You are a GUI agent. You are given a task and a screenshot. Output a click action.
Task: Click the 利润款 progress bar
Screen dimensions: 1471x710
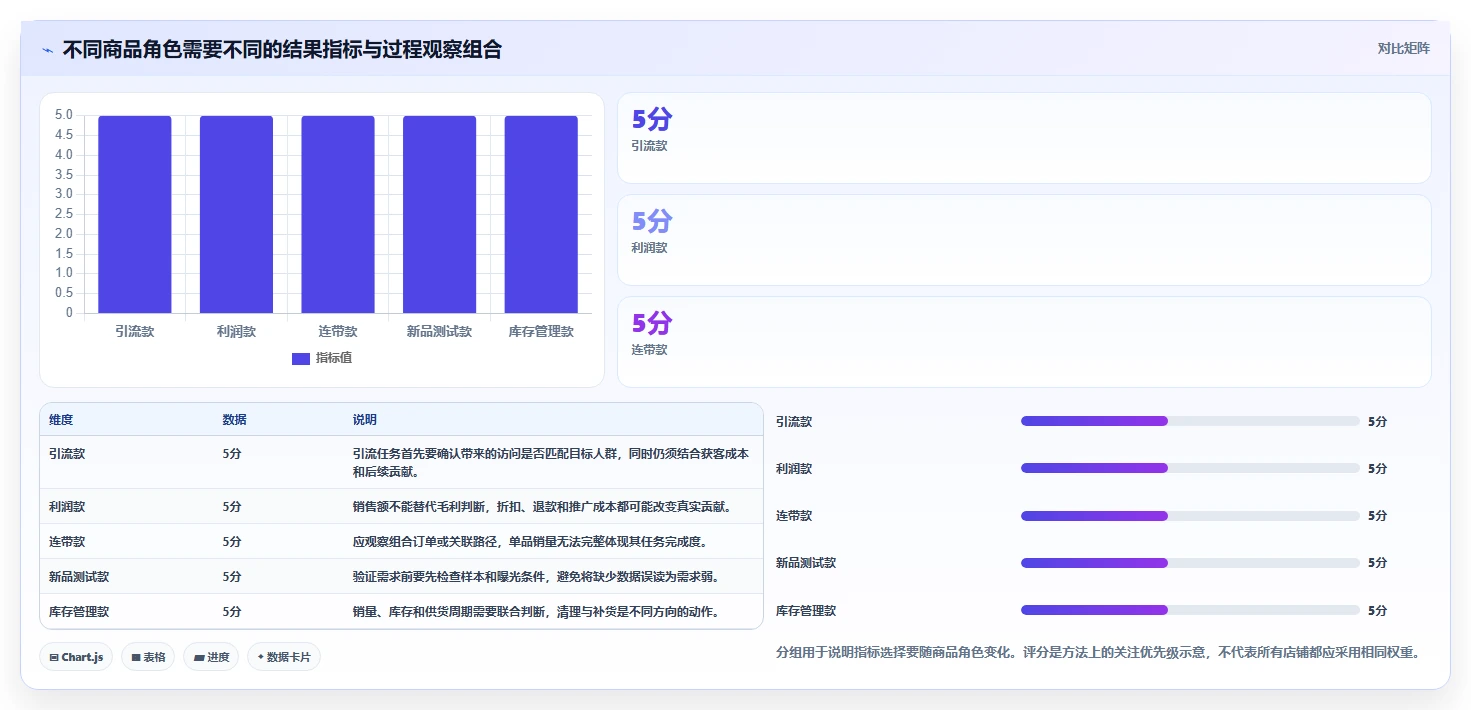pos(1190,468)
